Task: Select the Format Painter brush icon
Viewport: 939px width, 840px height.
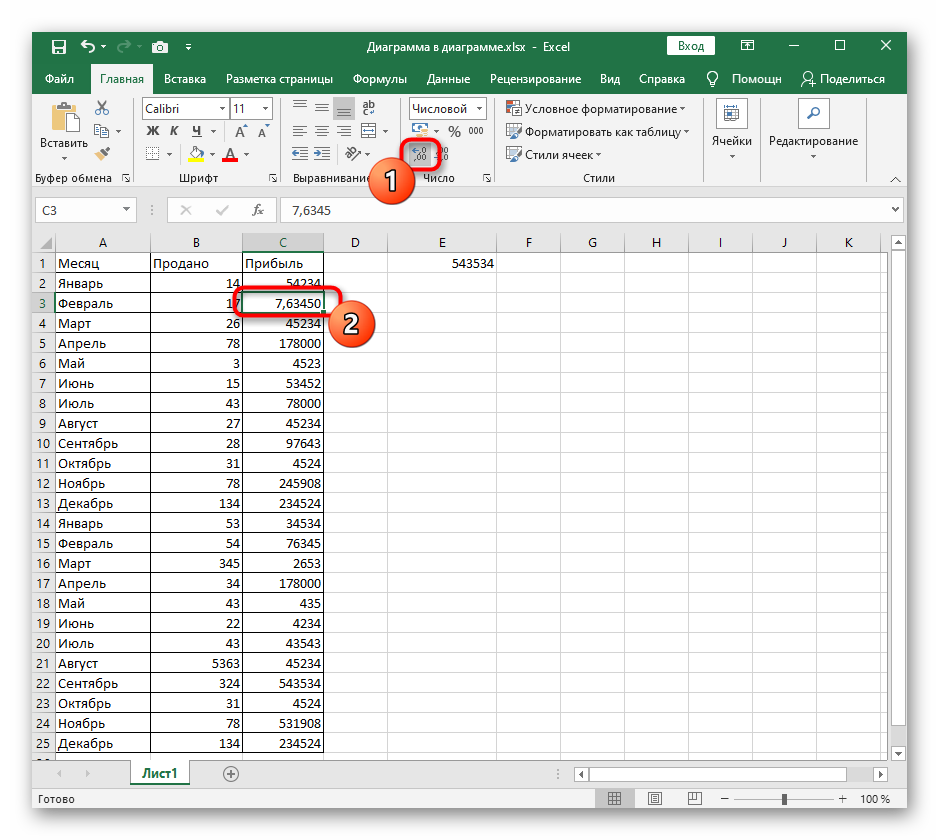Action: coord(102,153)
